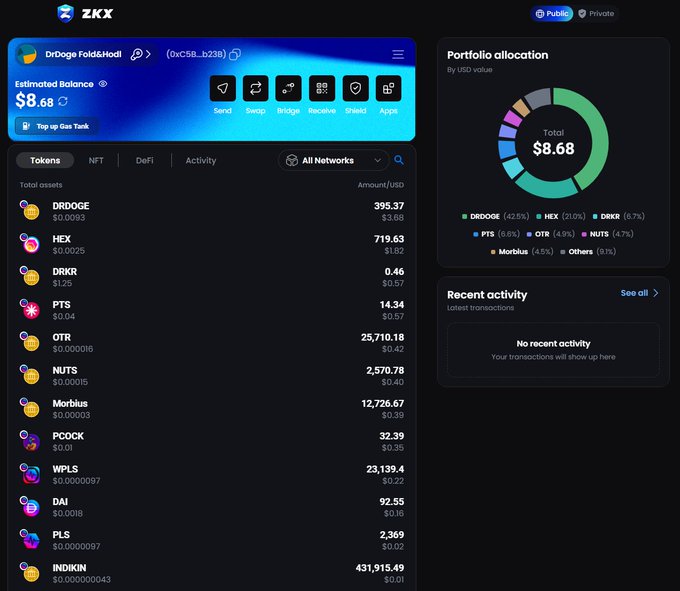
Task: Select the DeFi tab
Action: click(x=144, y=160)
